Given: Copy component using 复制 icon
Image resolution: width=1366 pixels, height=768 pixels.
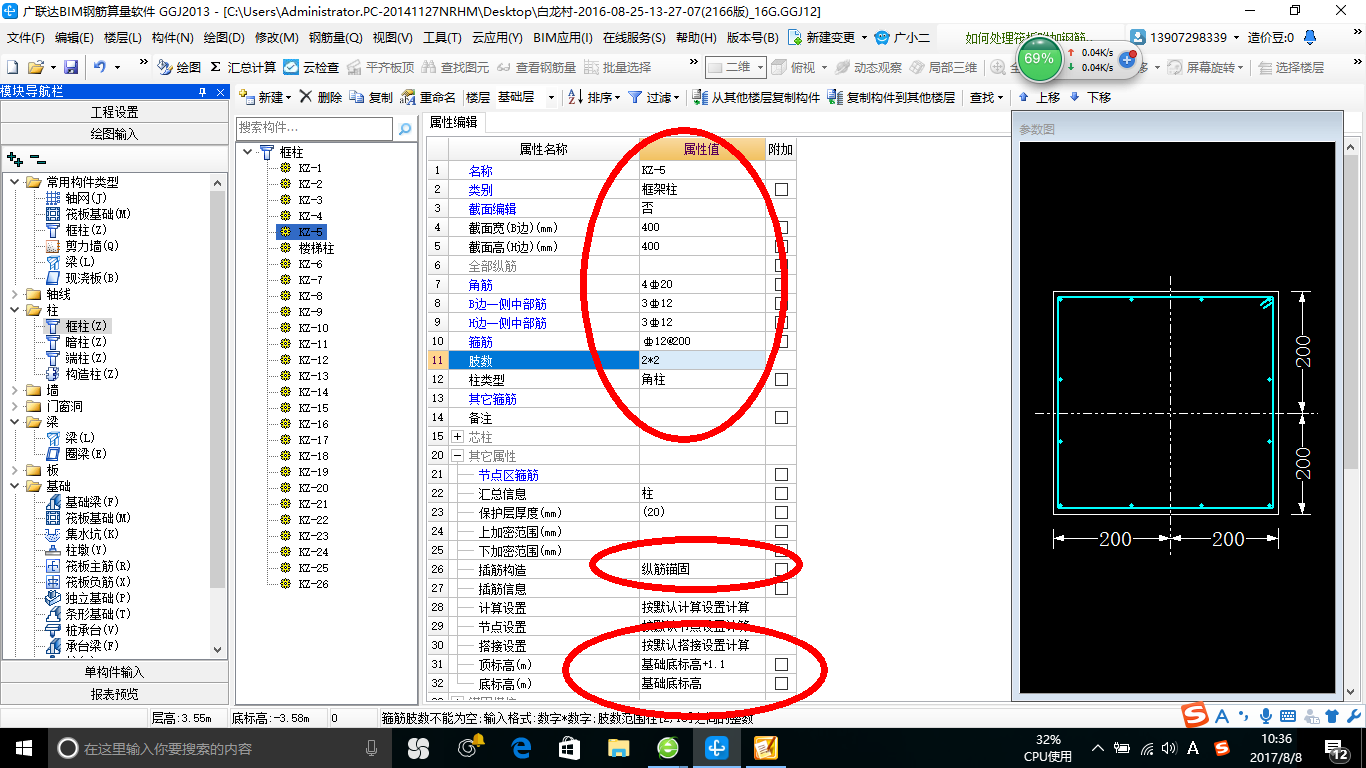Looking at the screenshot, I should click(x=371, y=97).
